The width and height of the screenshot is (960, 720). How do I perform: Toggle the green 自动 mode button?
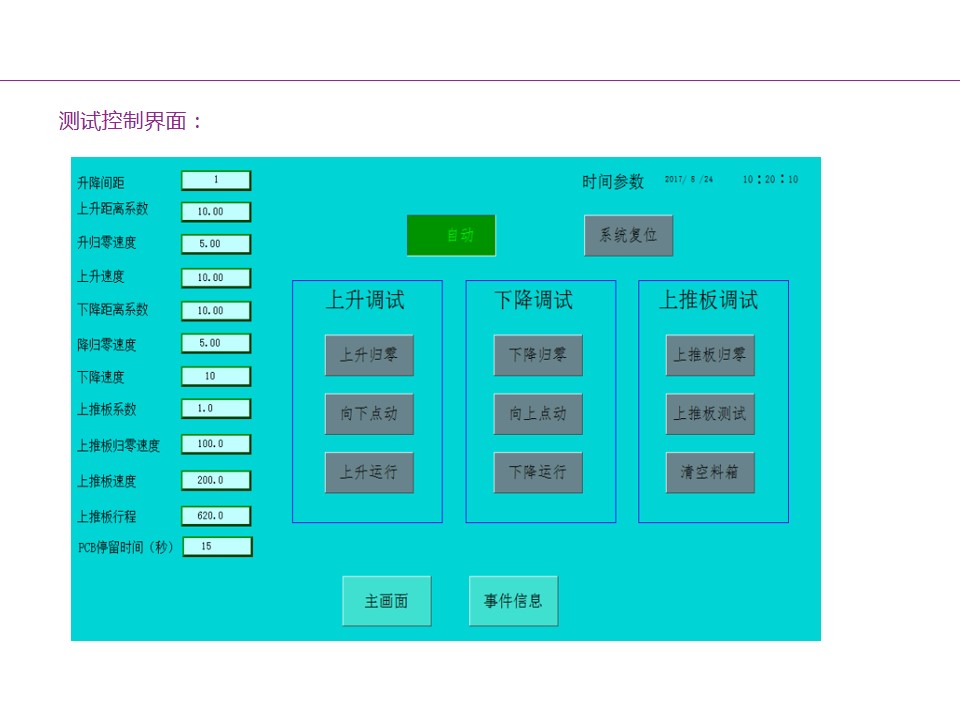[x=451, y=235]
